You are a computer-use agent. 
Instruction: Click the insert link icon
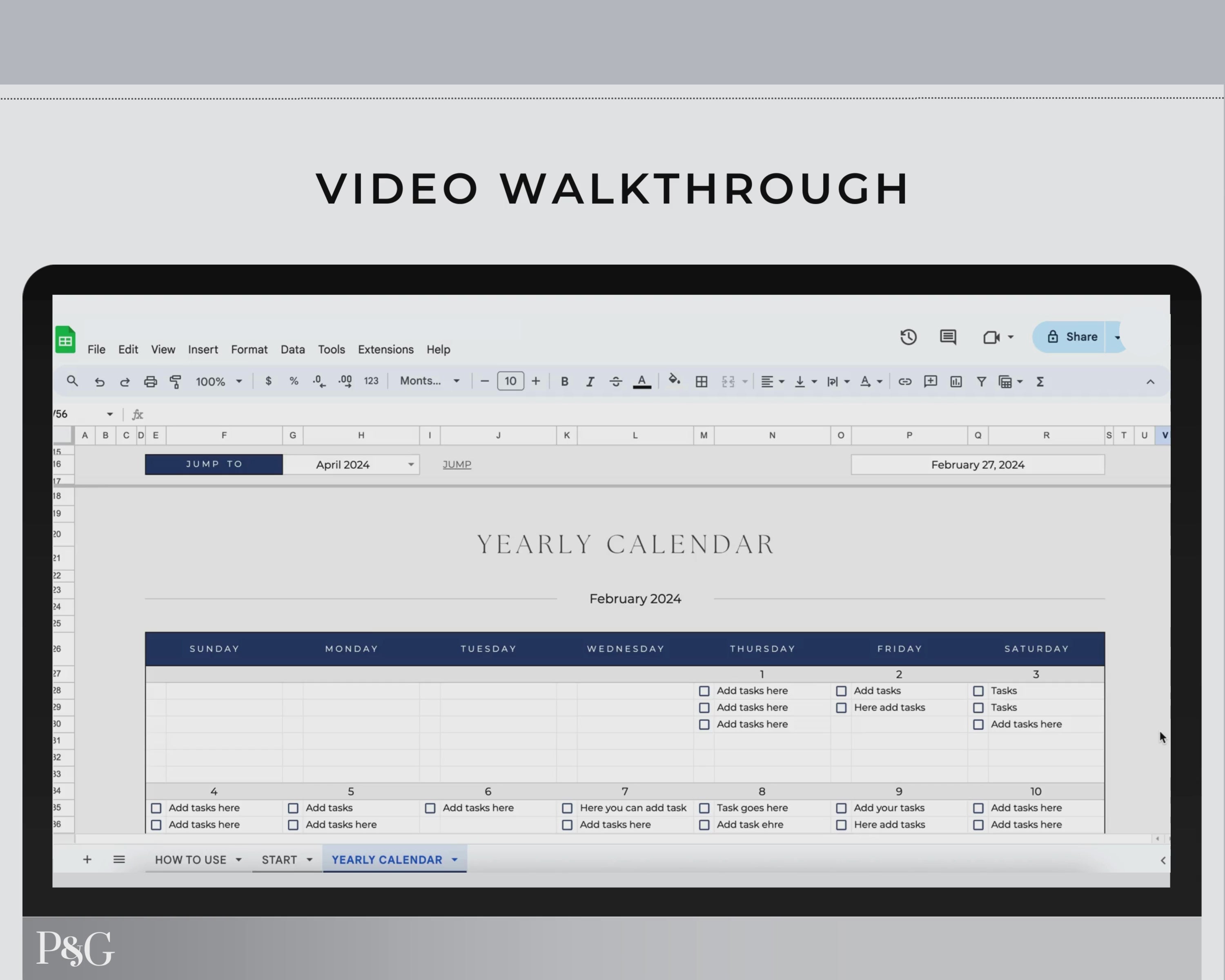904,382
